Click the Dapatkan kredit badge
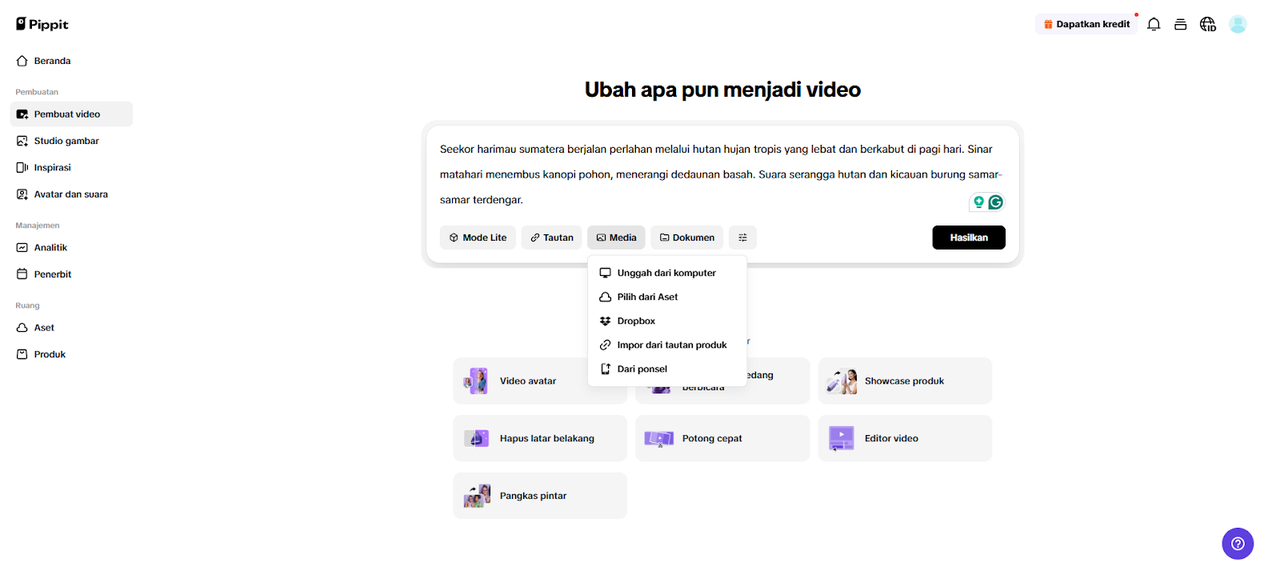The width and height of the screenshot is (1280, 583). pos(1086,23)
